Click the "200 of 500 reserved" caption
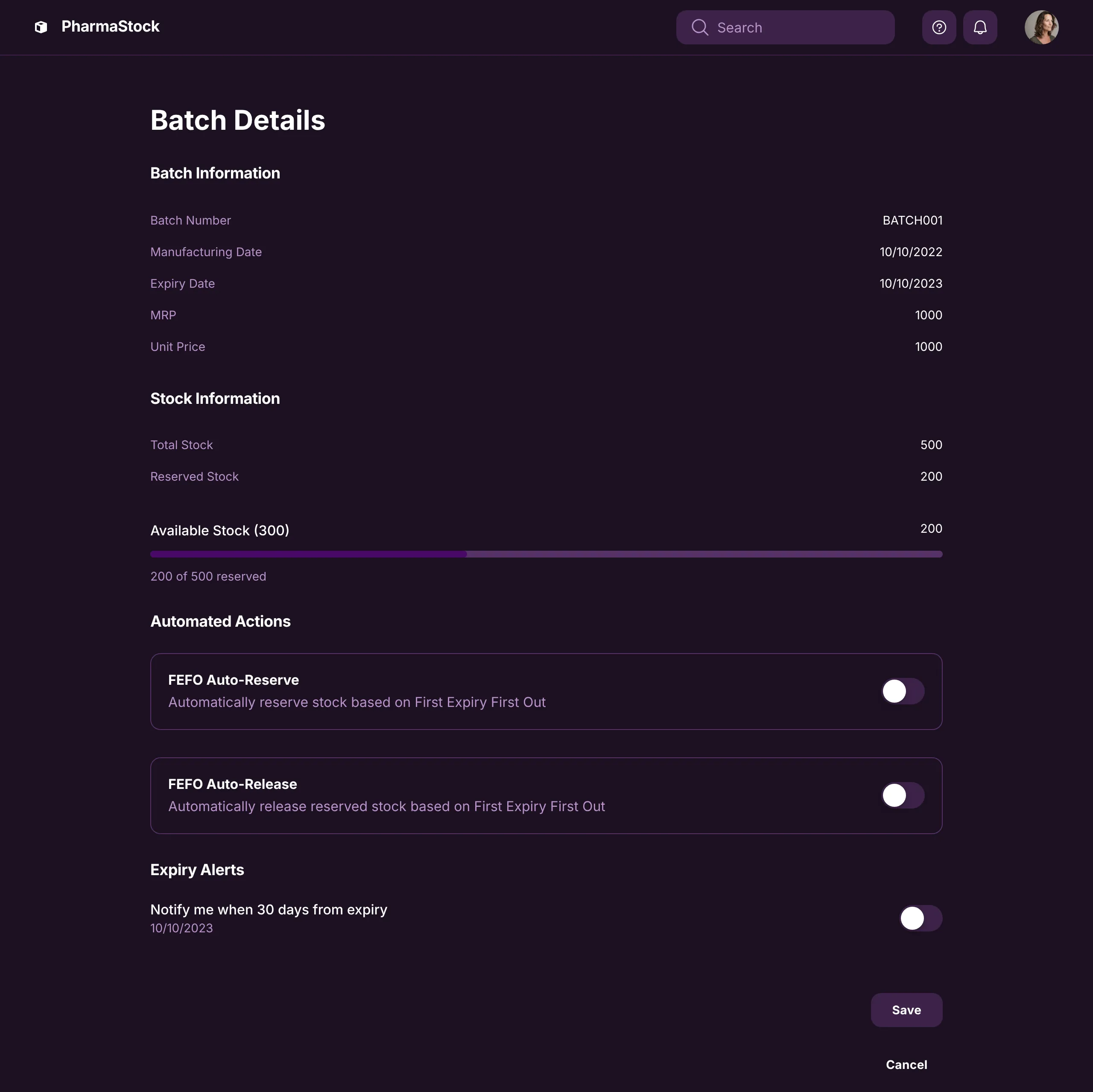This screenshot has height=1092, width=1093. [x=208, y=577]
